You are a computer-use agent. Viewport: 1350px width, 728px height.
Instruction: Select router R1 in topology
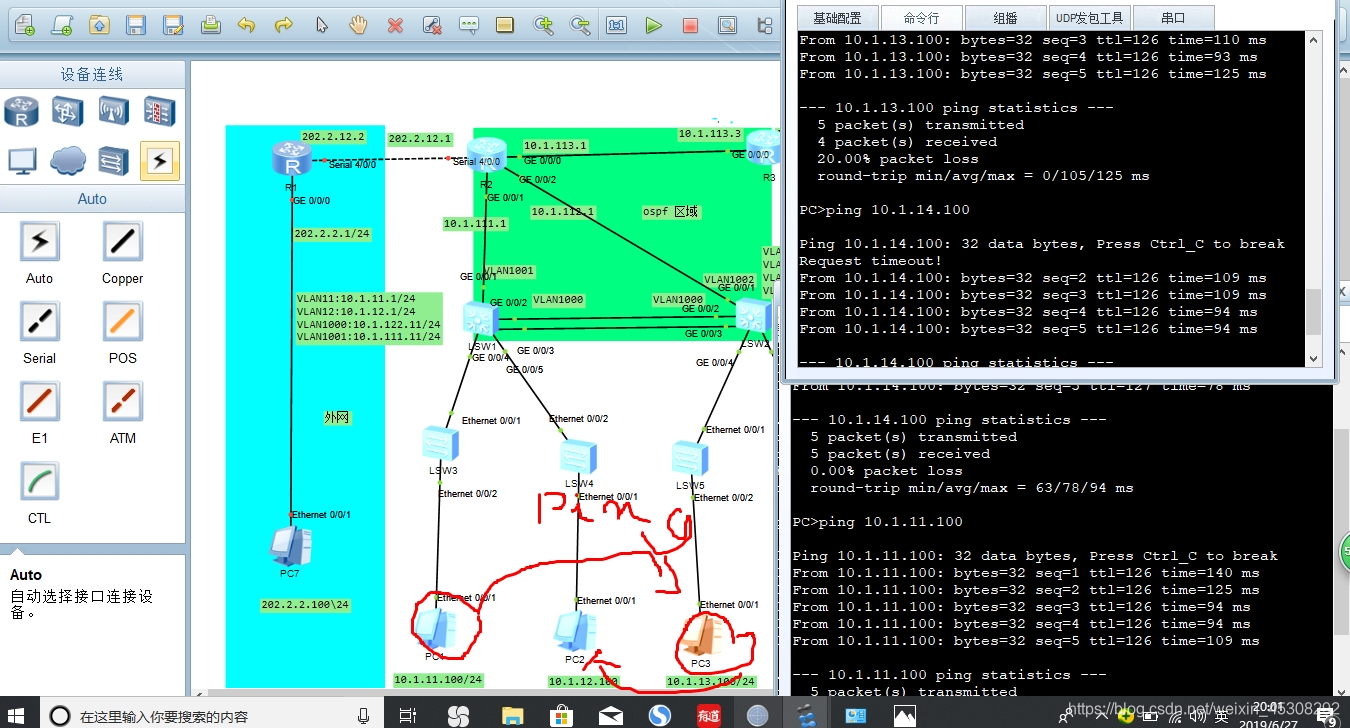[291, 161]
